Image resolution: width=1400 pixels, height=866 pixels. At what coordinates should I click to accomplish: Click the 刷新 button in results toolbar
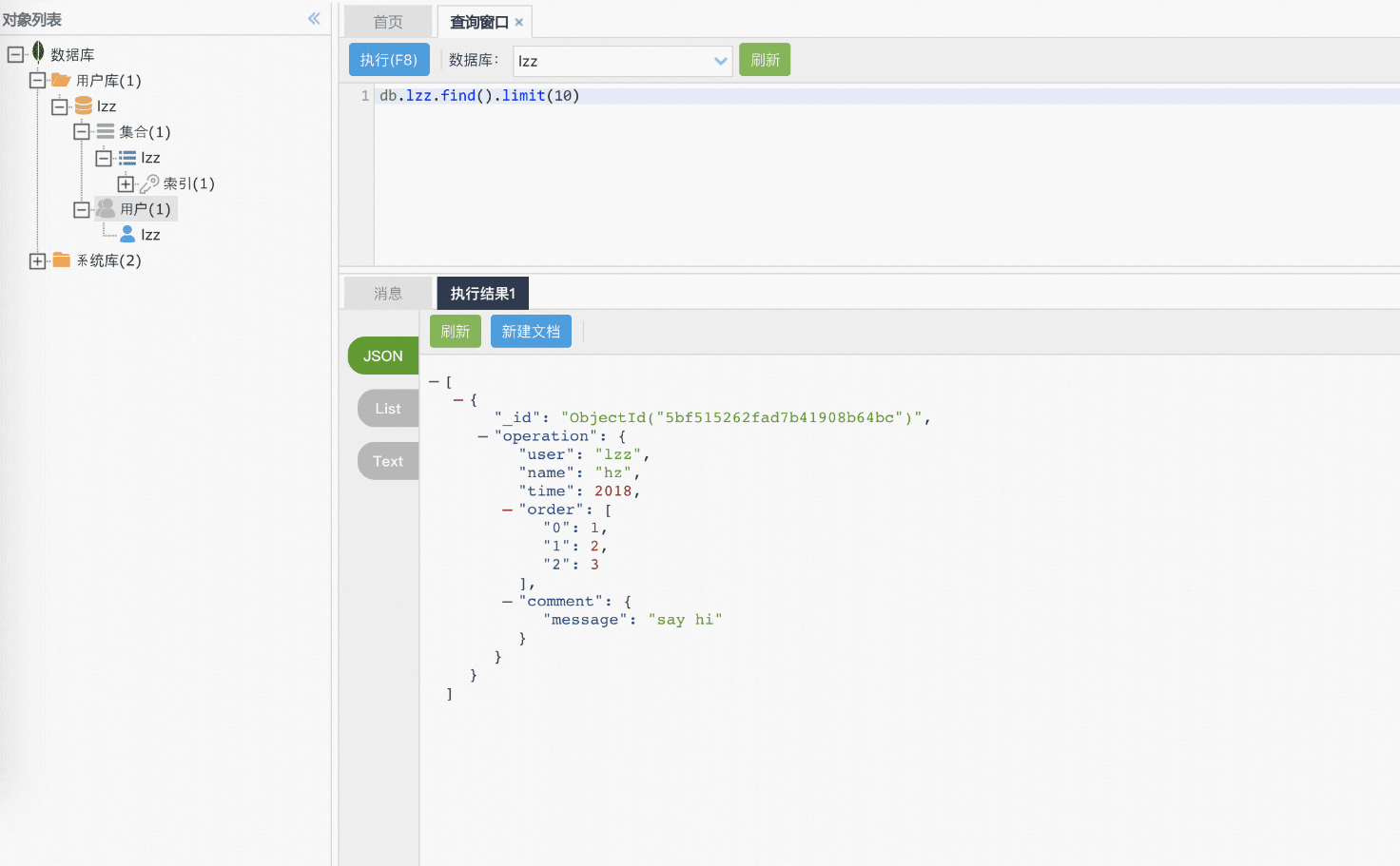(456, 331)
